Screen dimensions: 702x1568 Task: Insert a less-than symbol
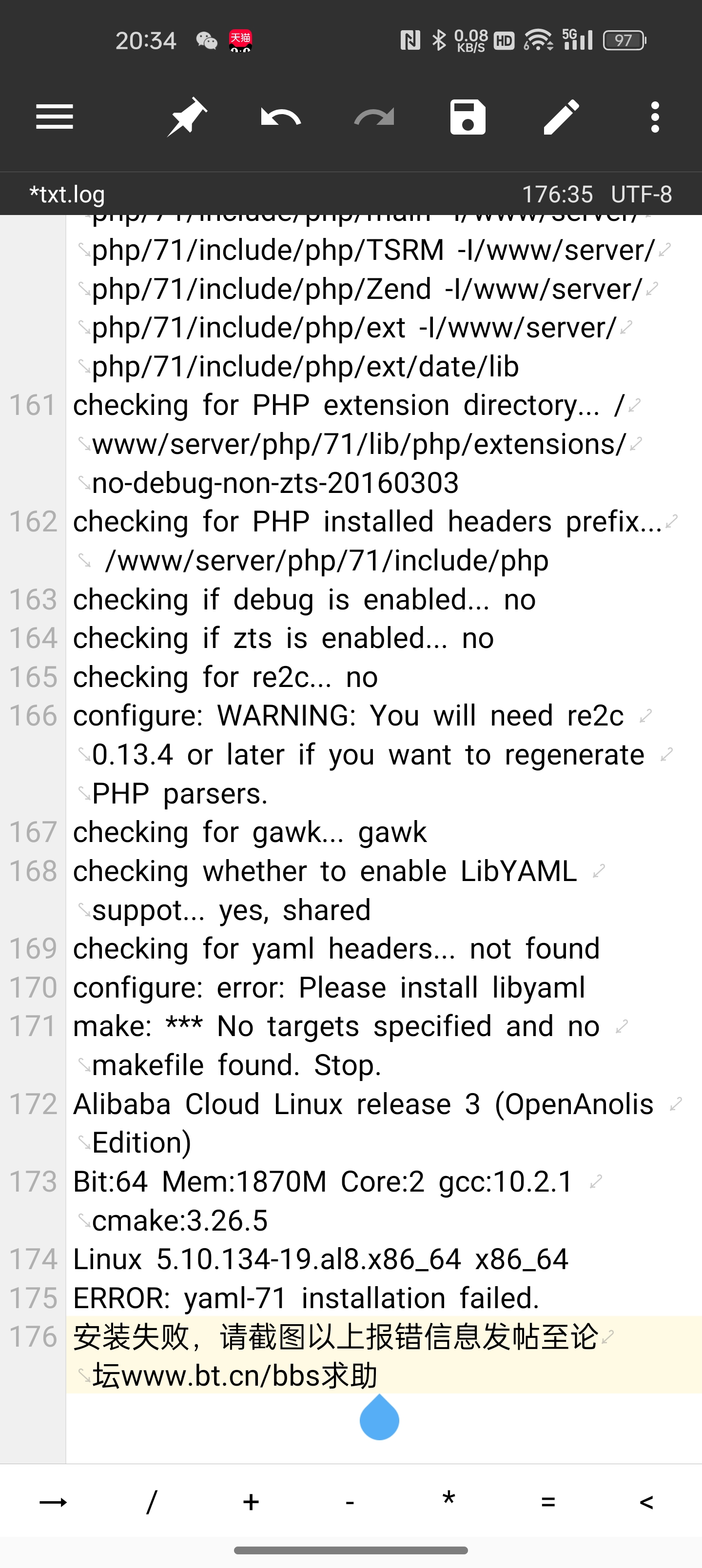646,1502
